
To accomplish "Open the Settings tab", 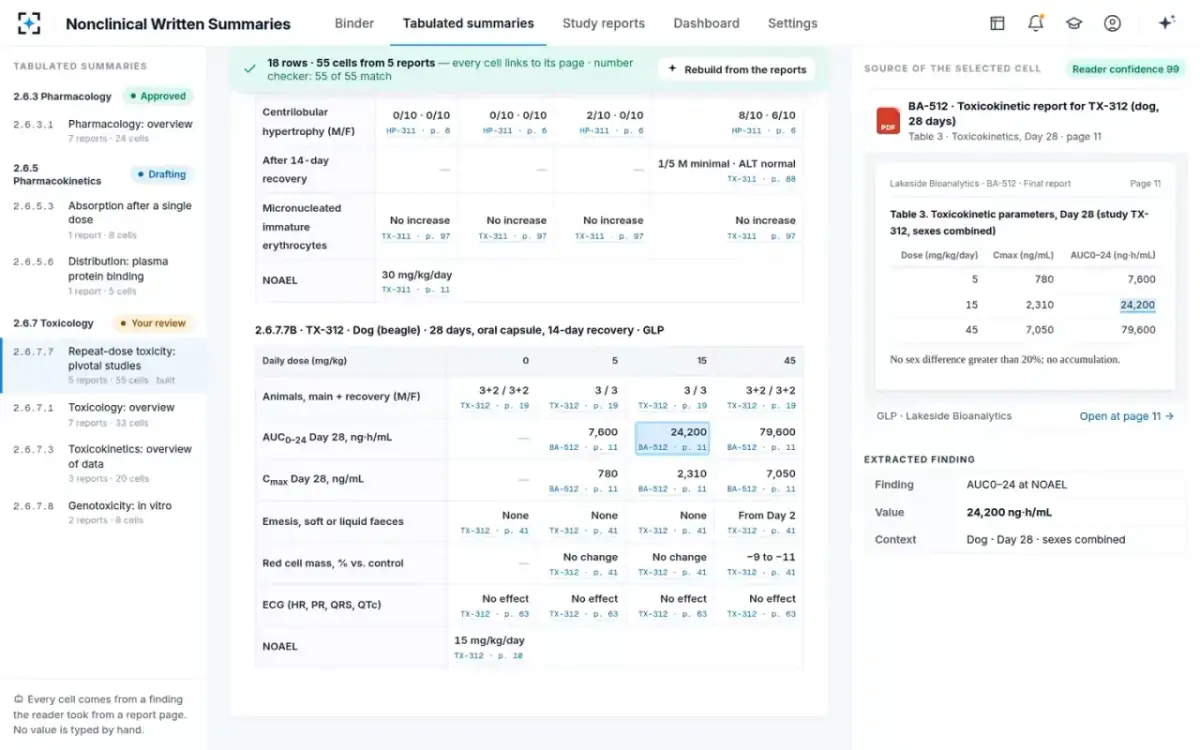I will (792, 23).
